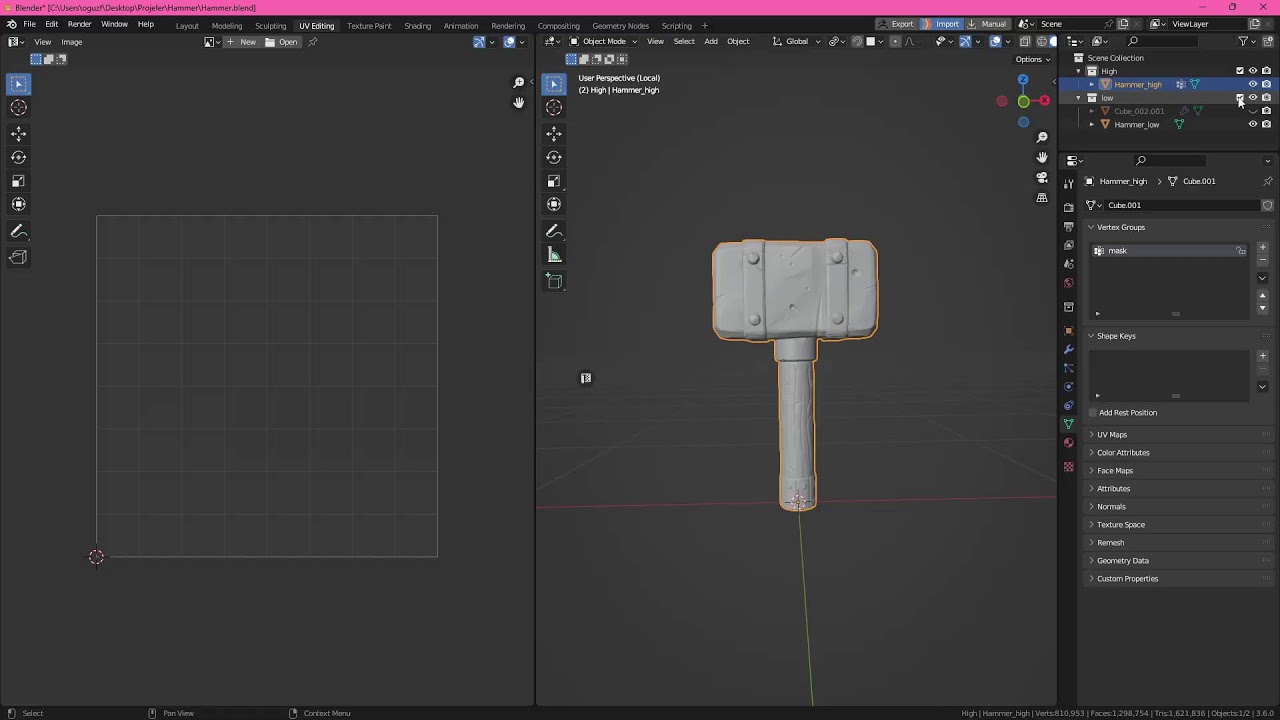This screenshot has height=720, width=1280.
Task: Select the Measure tool in 3D viewport
Action: pyautogui.click(x=554, y=255)
